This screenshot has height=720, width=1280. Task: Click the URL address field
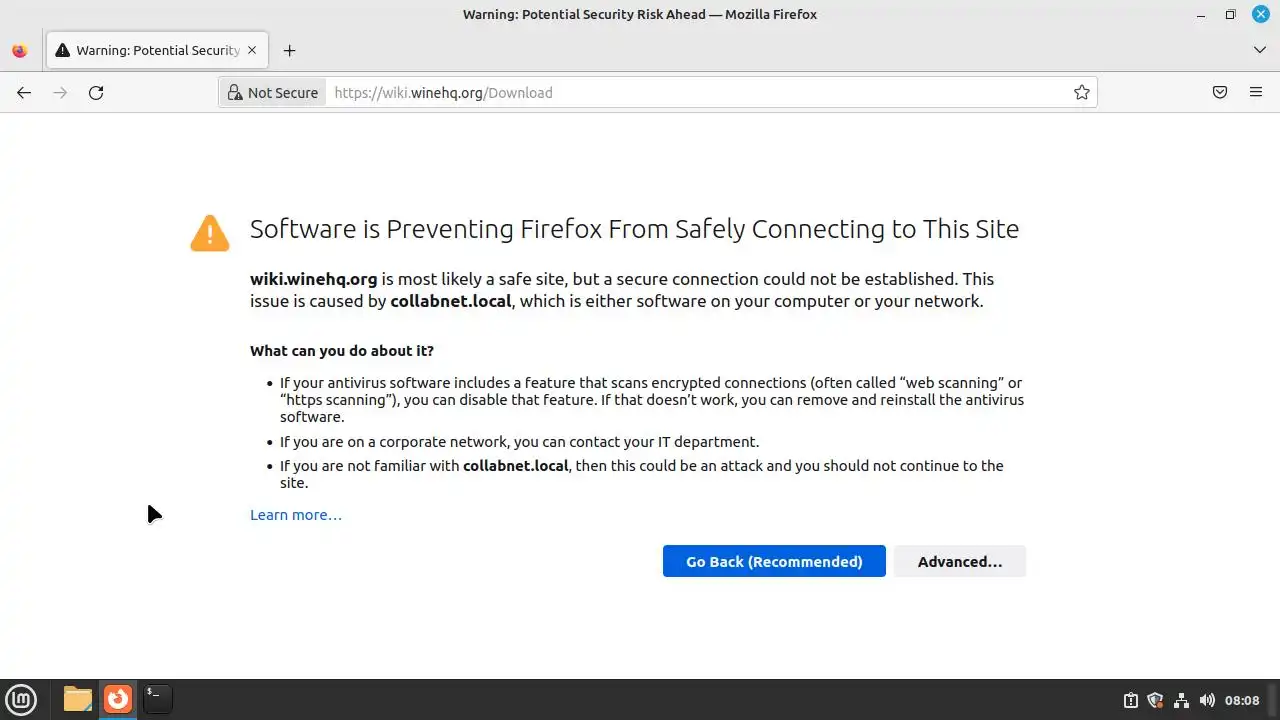700,93
